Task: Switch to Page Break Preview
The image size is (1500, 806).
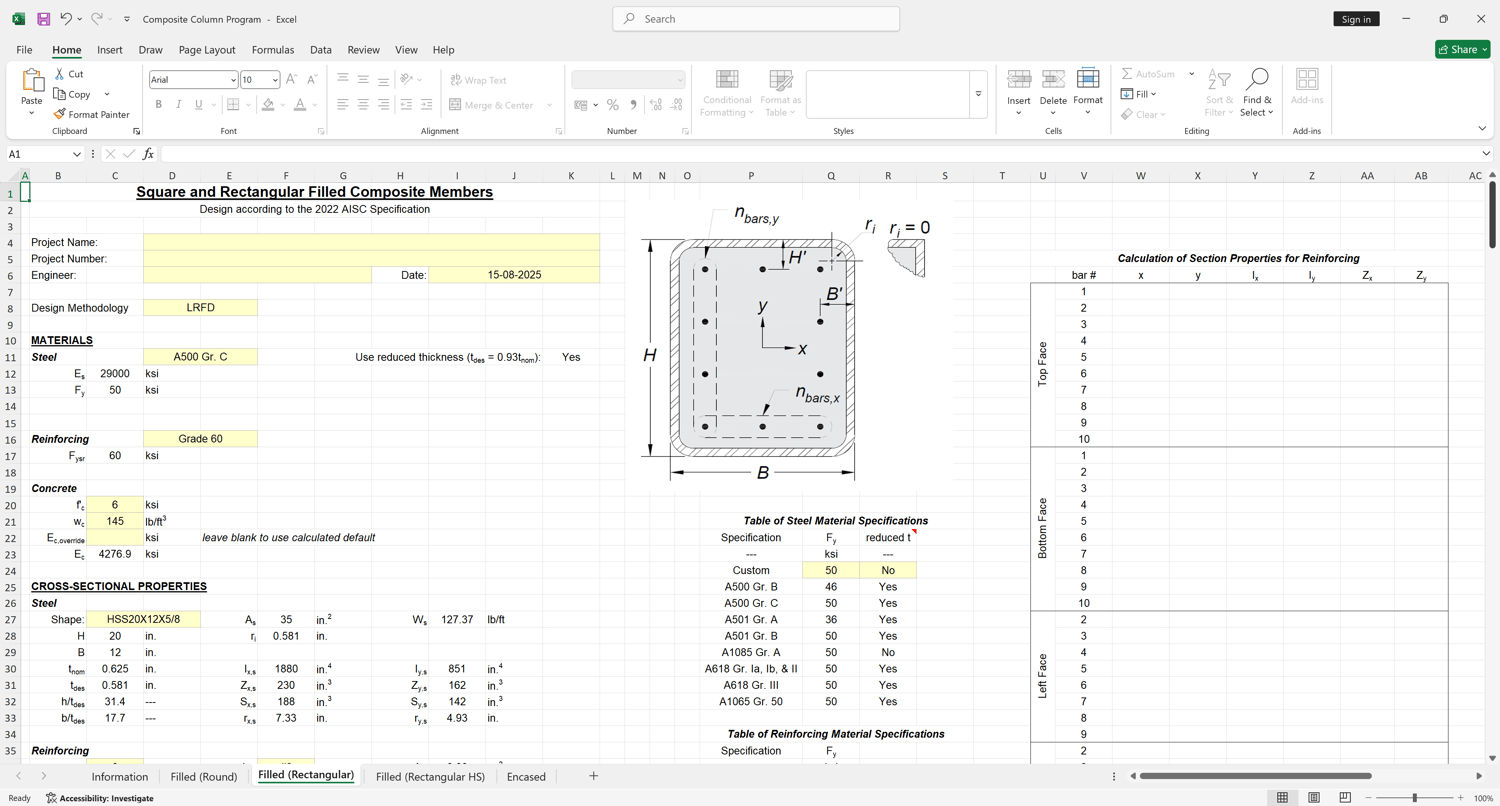Action: [1345, 798]
